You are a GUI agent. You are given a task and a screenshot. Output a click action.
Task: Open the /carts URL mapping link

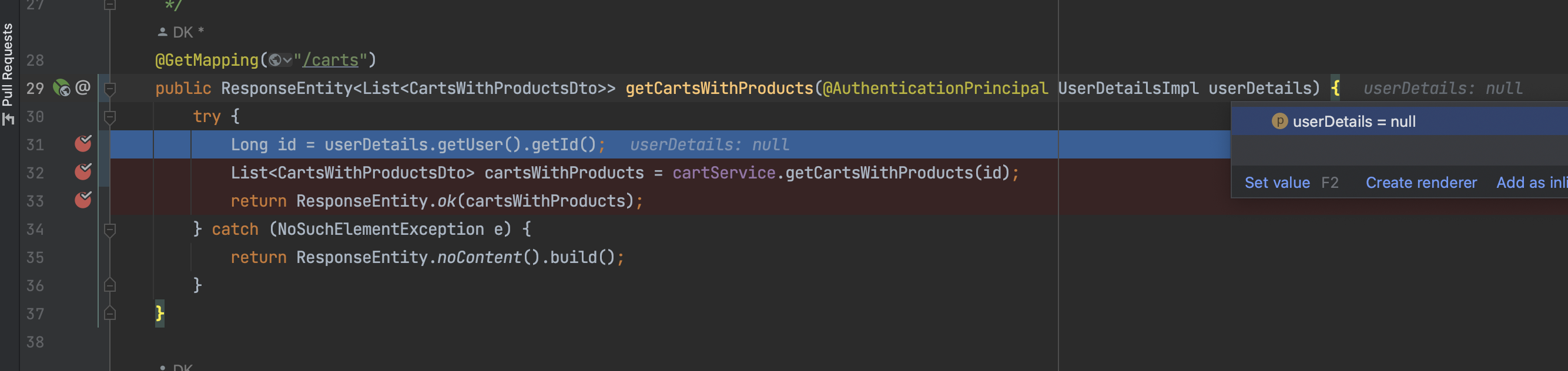click(x=330, y=60)
